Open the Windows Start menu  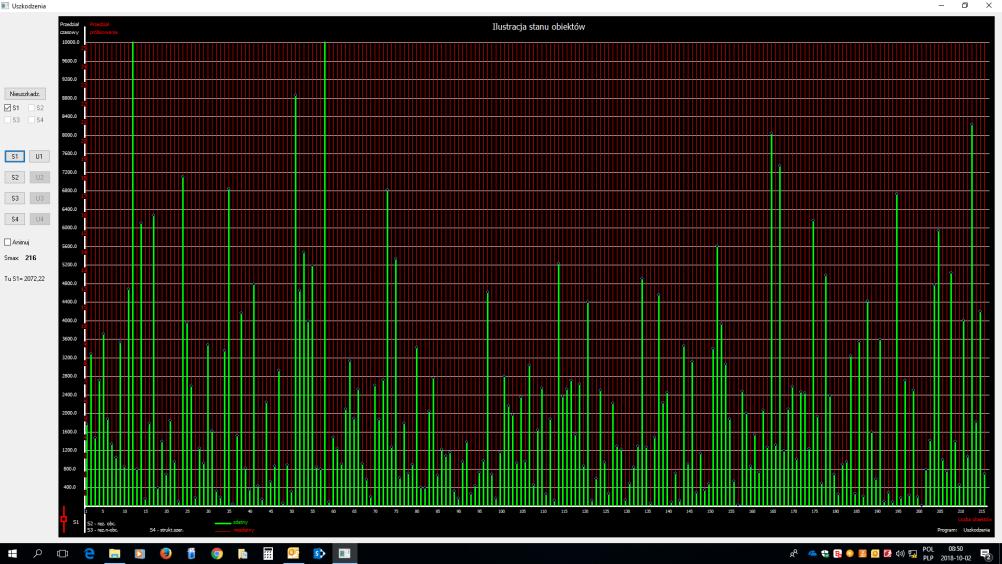tap(12, 553)
